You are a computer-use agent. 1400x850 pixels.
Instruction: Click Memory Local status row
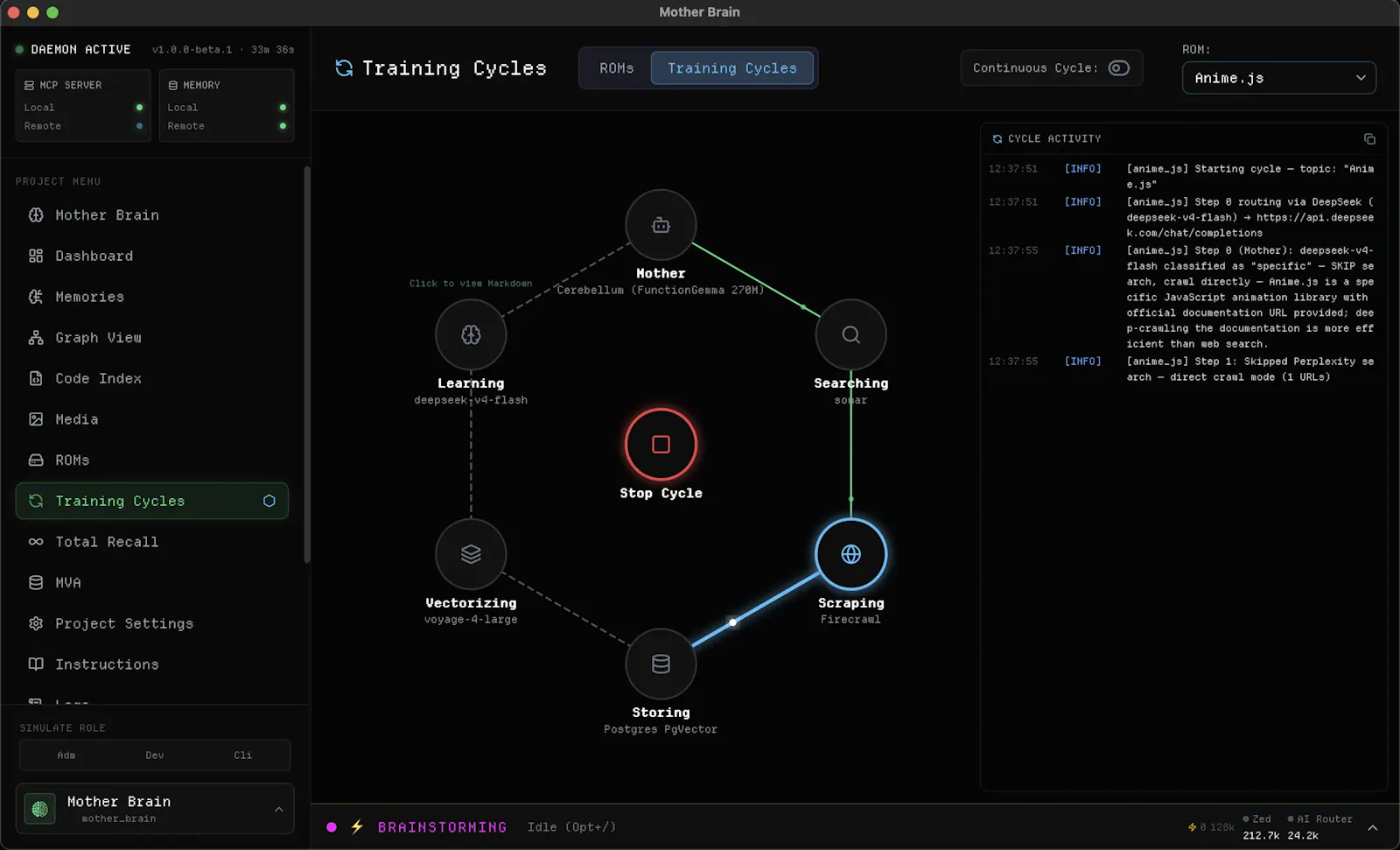tap(227, 107)
